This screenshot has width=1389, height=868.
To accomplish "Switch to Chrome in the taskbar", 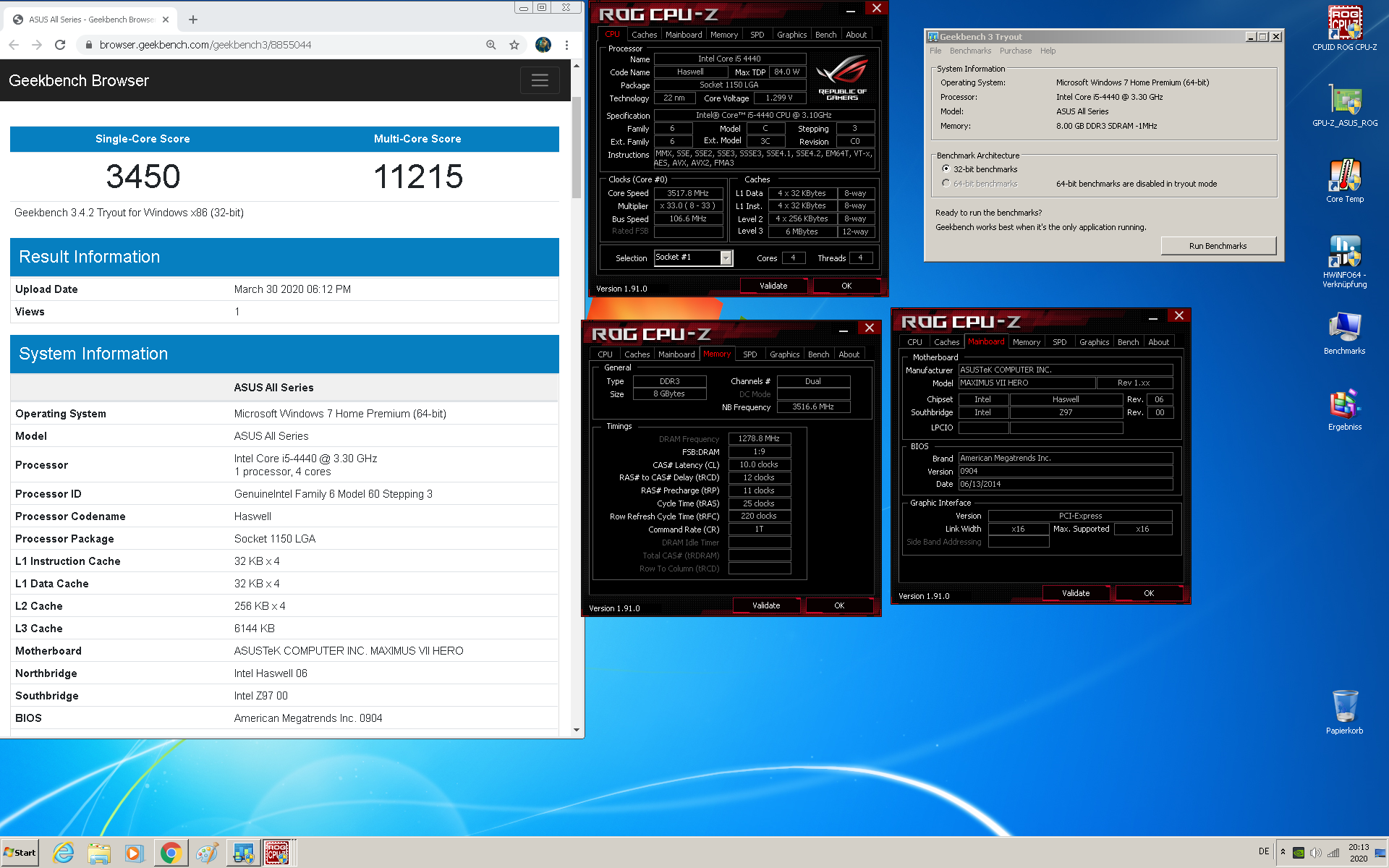I will pyautogui.click(x=171, y=853).
